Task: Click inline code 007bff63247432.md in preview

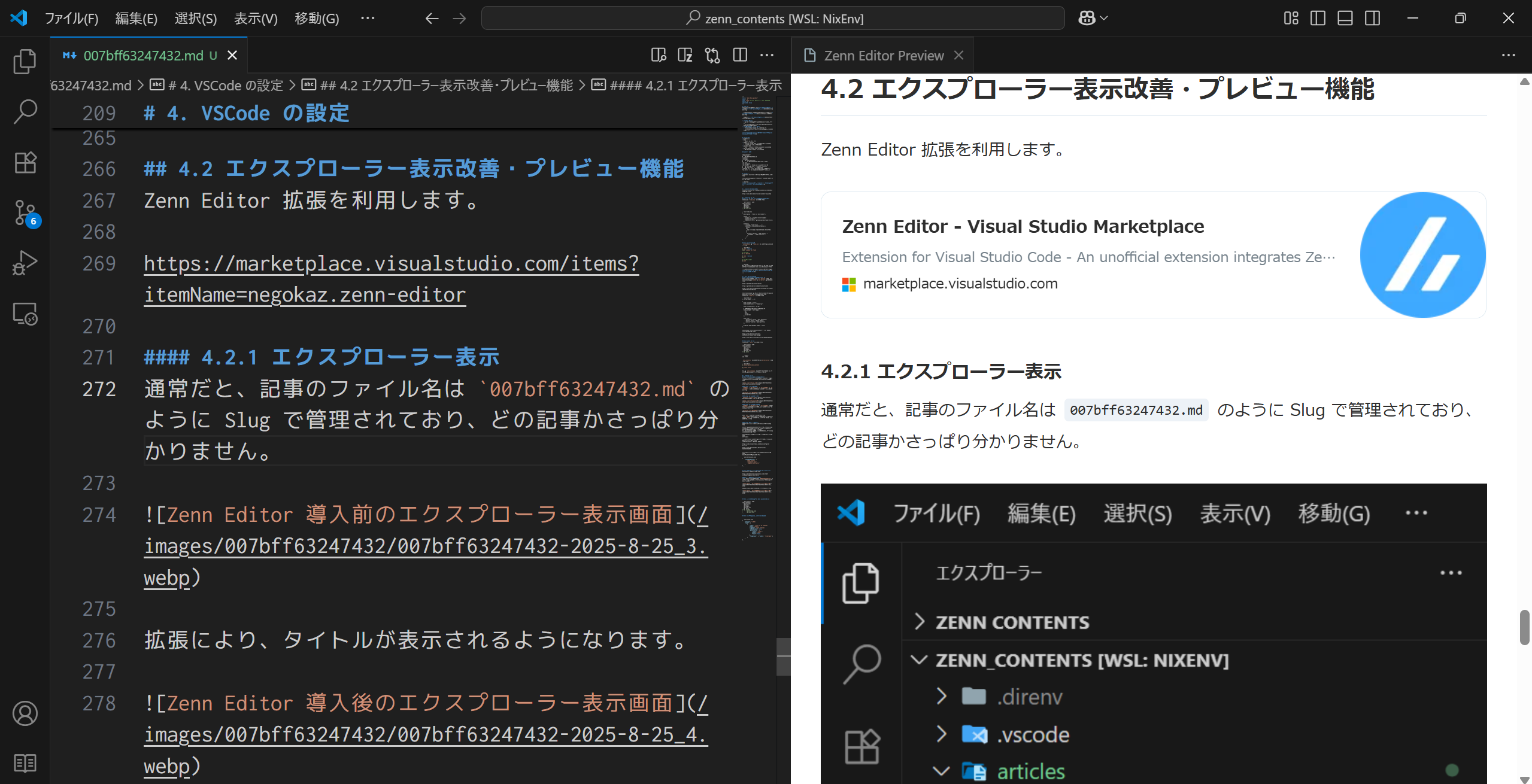Action: [1136, 410]
